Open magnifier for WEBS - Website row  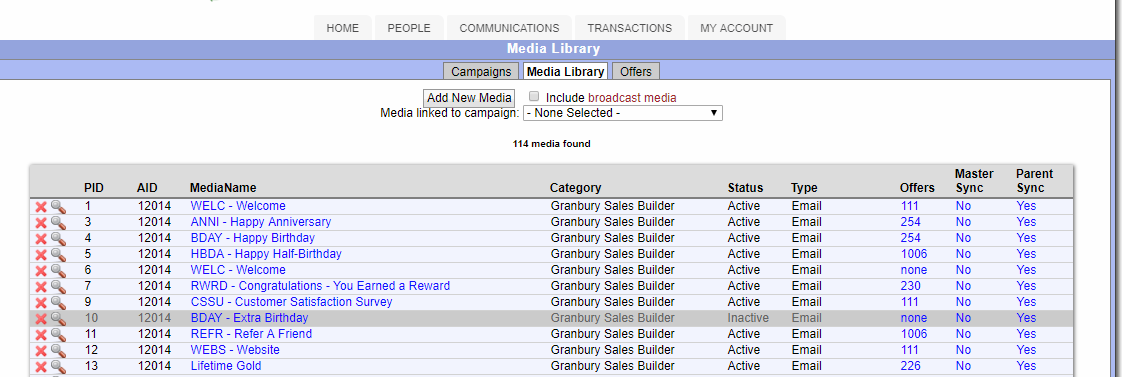pyautogui.click(x=58, y=350)
